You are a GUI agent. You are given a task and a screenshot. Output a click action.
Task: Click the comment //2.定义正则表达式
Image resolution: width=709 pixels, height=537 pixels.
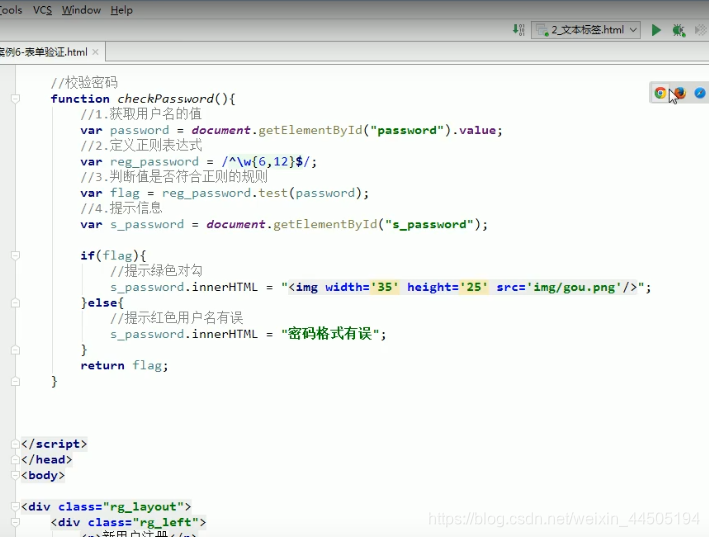pos(141,146)
